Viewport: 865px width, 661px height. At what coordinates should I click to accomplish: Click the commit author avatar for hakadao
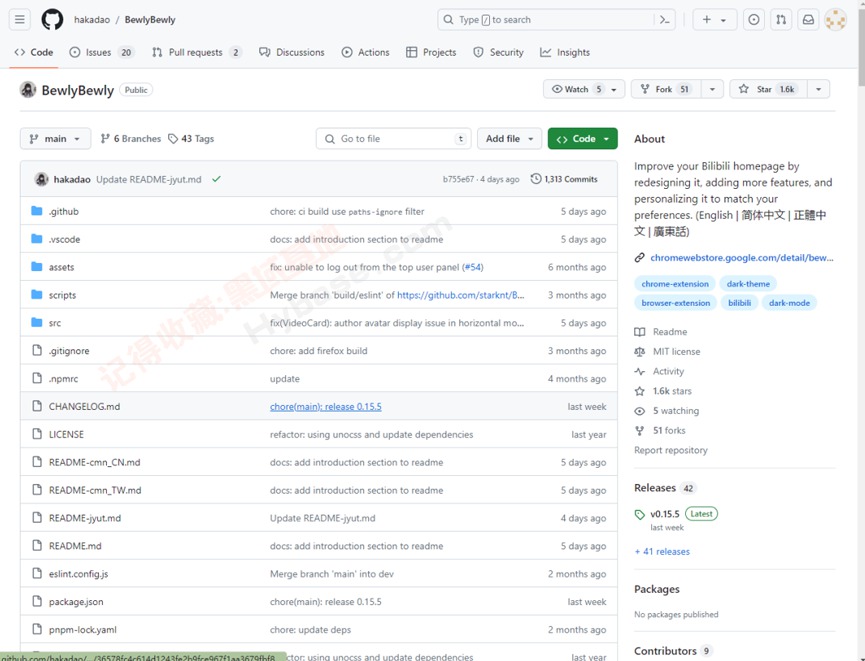coord(41,179)
